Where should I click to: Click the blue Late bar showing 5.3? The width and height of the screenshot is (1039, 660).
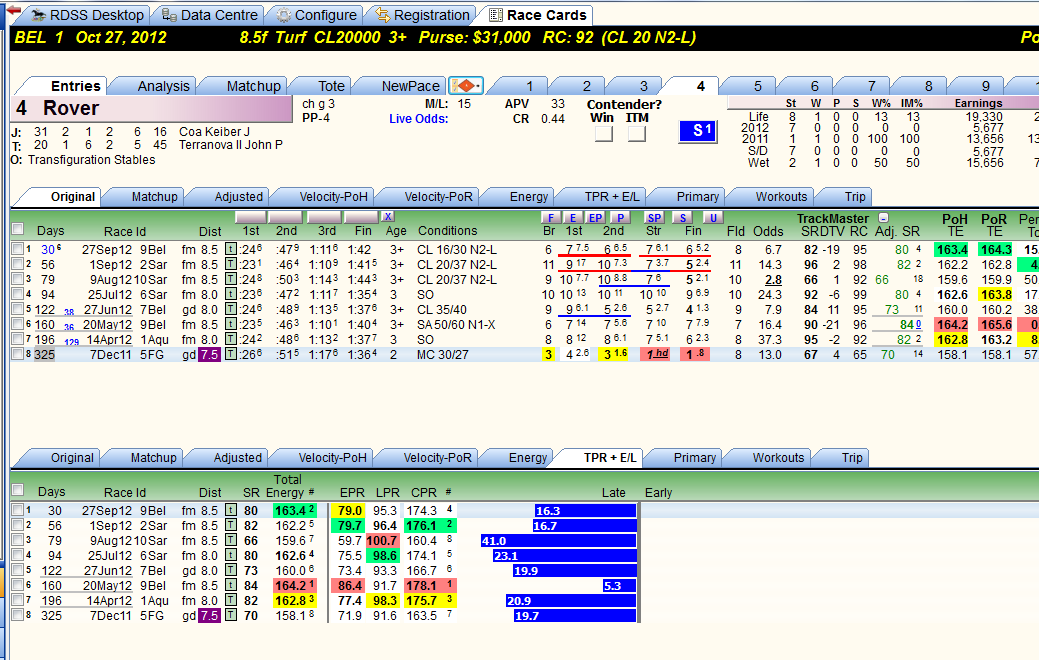[x=620, y=586]
